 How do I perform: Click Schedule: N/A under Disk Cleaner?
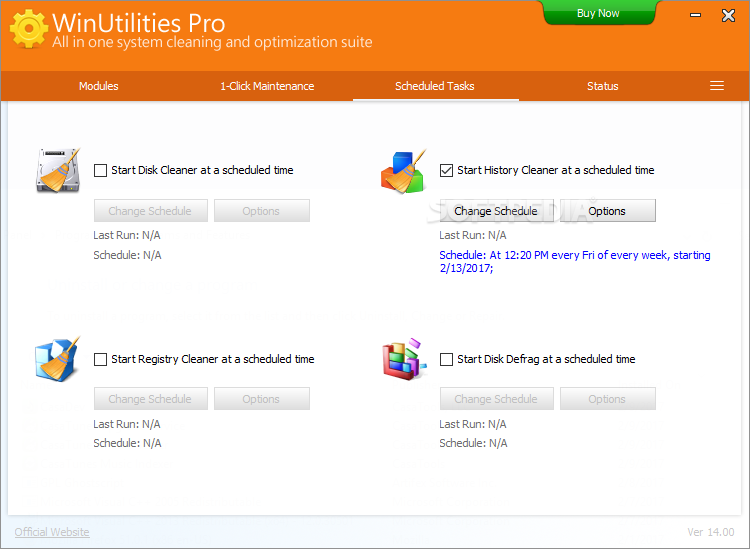tap(127, 255)
